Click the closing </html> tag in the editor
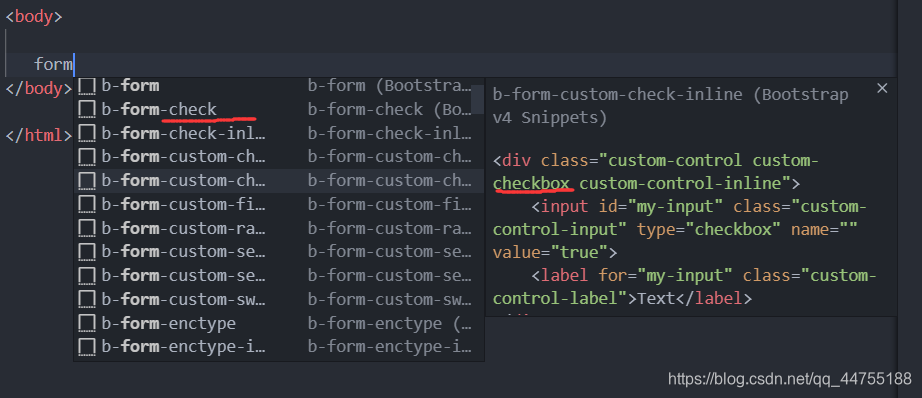The image size is (922, 398). click(x=38, y=136)
